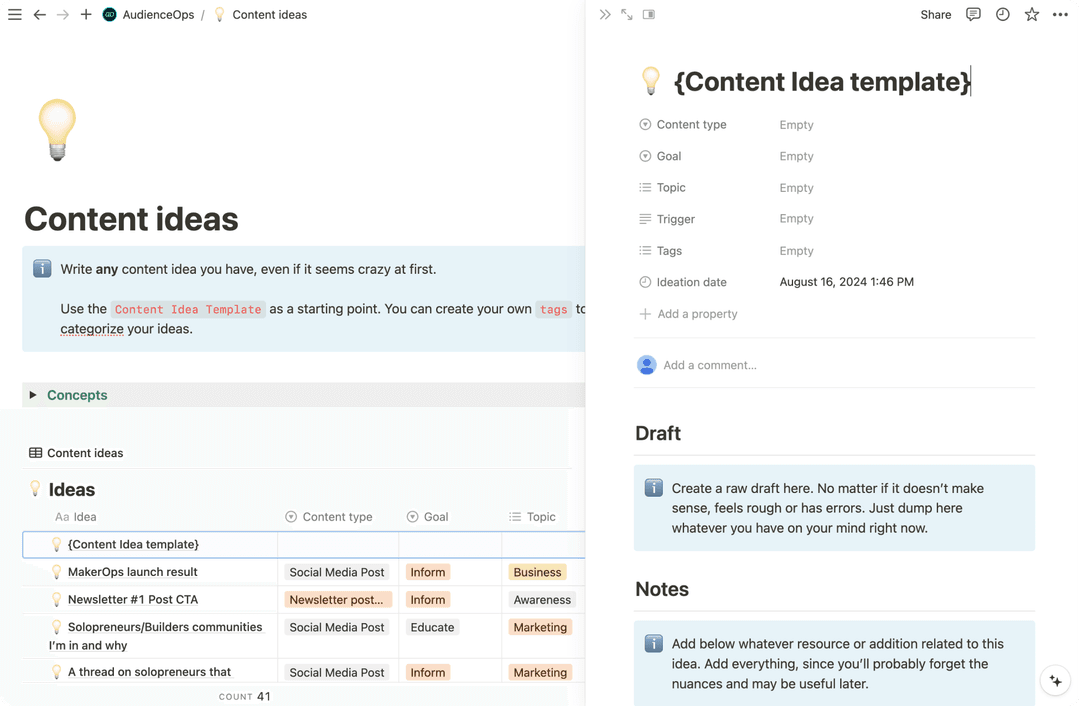
Task: Collapse the peek panel with double-chevron icon
Action: click(603, 14)
